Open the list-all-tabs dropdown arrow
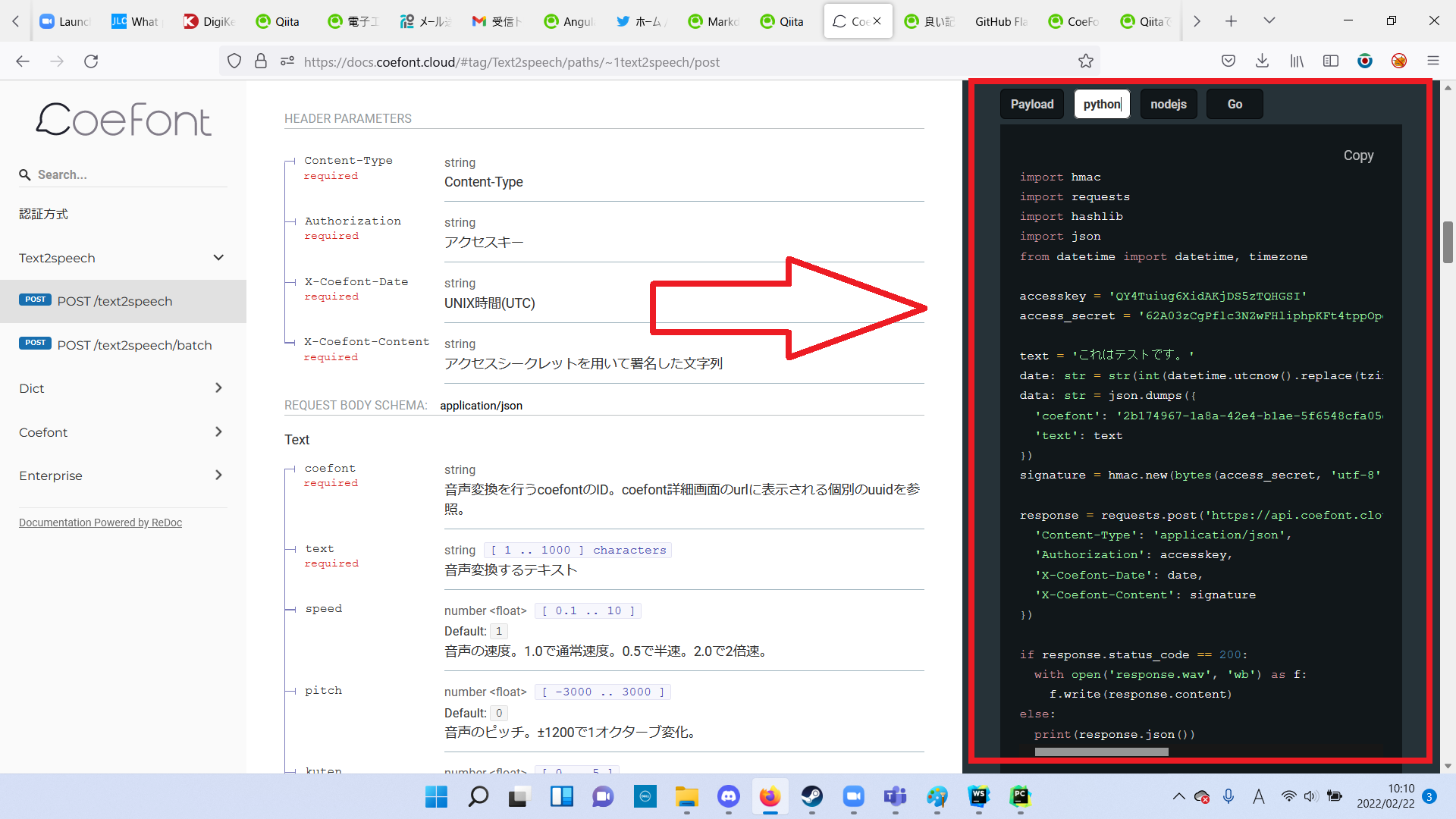This screenshot has width=1456, height=819. pos(1269,21)
